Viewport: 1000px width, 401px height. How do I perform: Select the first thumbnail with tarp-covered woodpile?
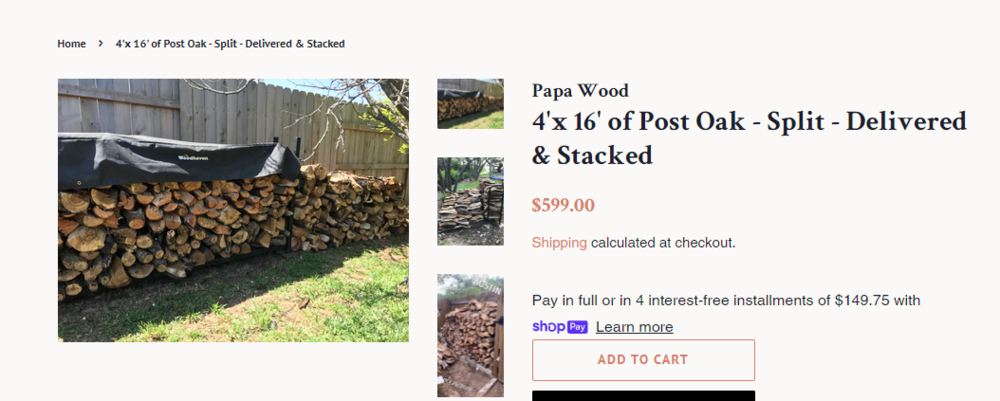[x=470, y=104]
